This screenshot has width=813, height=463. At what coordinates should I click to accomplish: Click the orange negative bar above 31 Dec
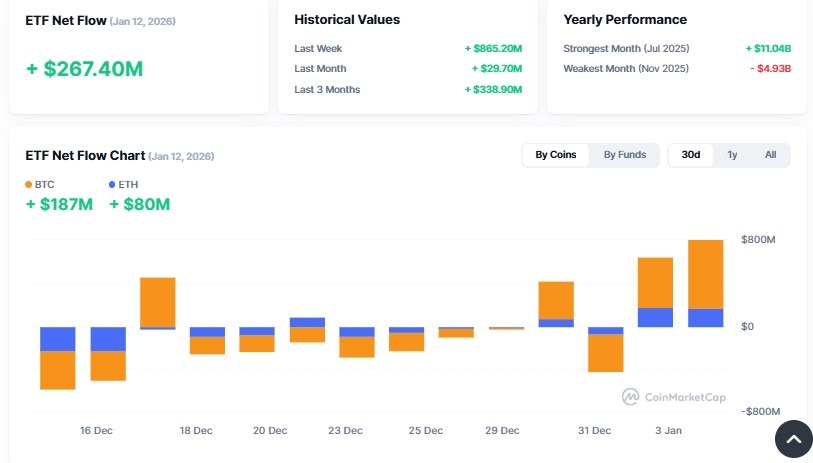point(605,352)
